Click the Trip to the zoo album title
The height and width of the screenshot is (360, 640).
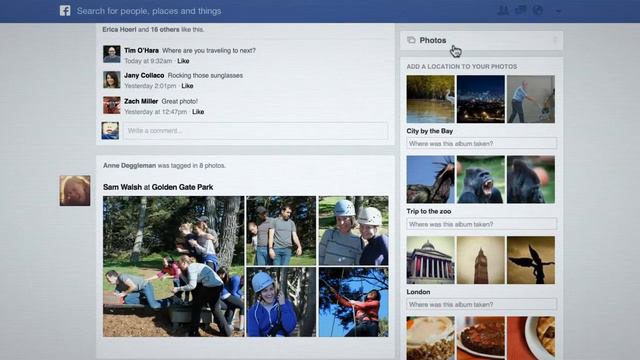[429, 211]
